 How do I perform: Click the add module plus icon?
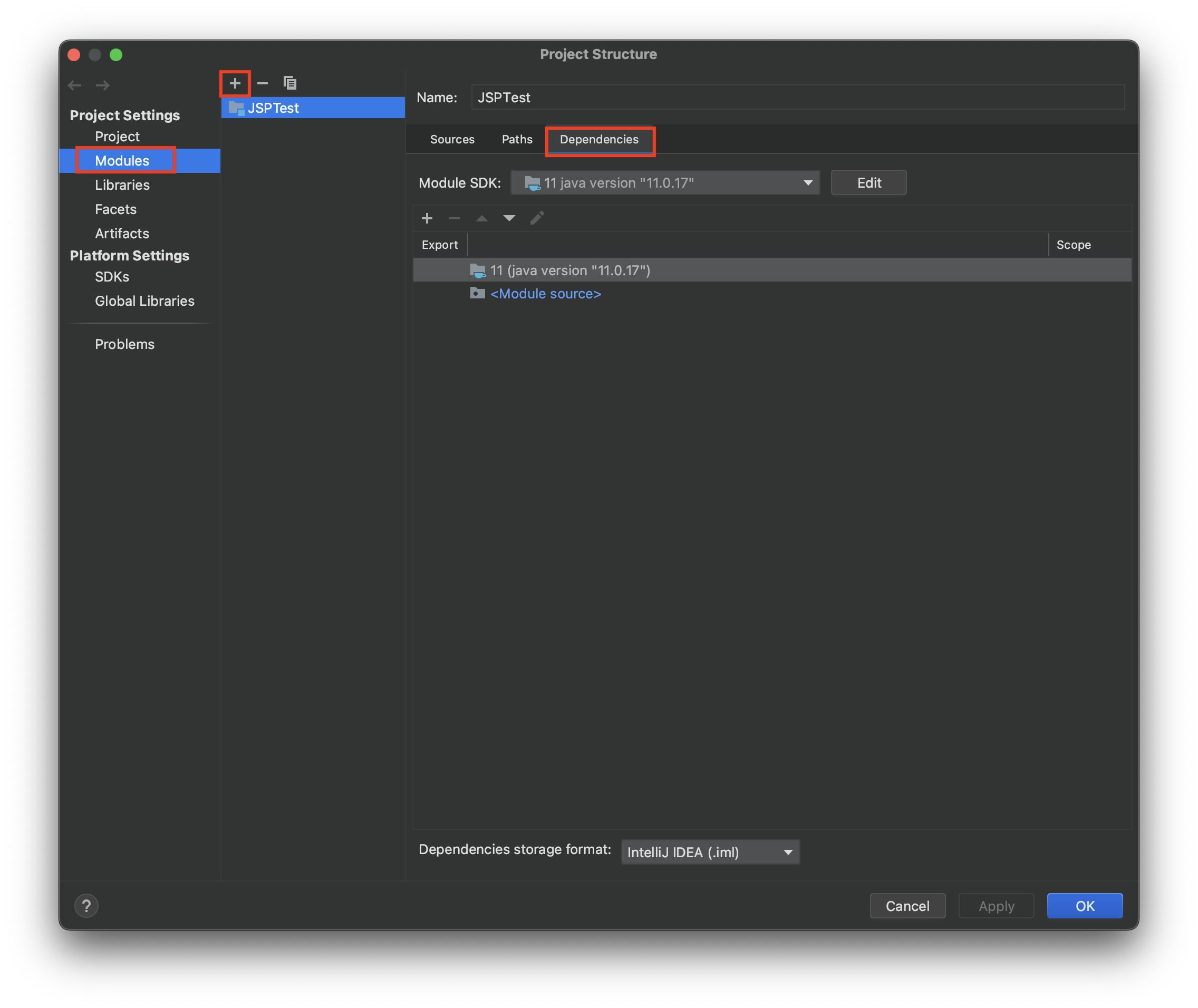(x=235, y=83)
